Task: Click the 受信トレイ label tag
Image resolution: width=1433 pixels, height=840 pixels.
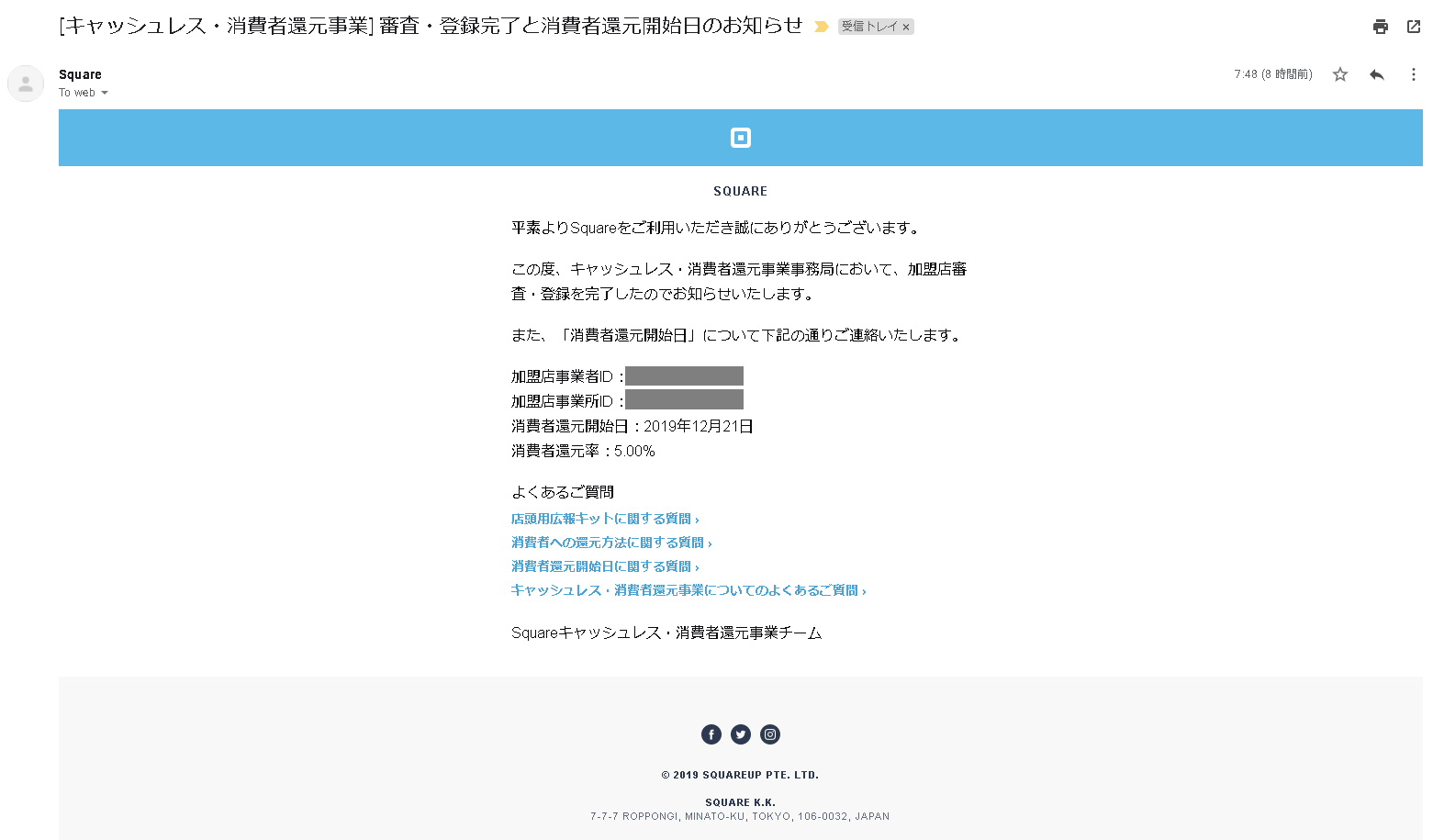Action: (868, 27)
